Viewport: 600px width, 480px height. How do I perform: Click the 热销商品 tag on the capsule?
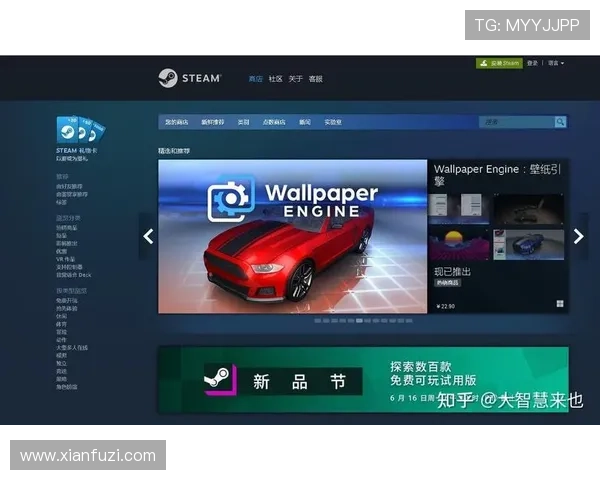tap(447, 283)
